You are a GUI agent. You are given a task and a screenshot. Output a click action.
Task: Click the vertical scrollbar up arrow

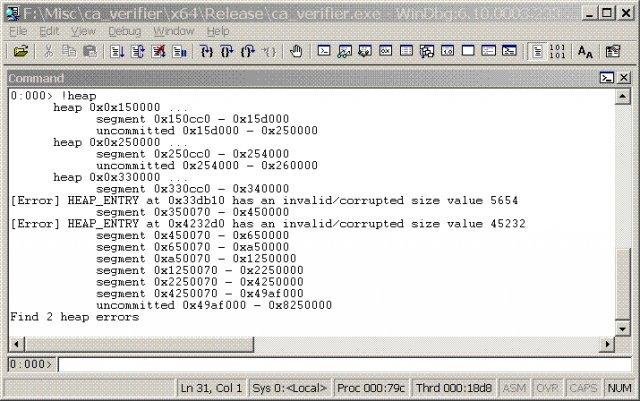(x=622, y=97)
